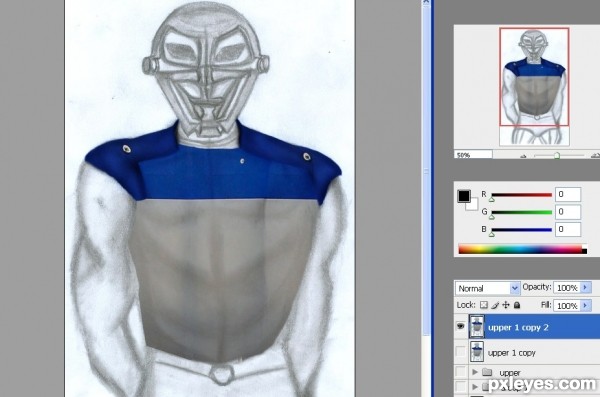Click the zoom out icon in Navigator
The height and width of the screenshot is (397, 600).
[x=523, y=155]
